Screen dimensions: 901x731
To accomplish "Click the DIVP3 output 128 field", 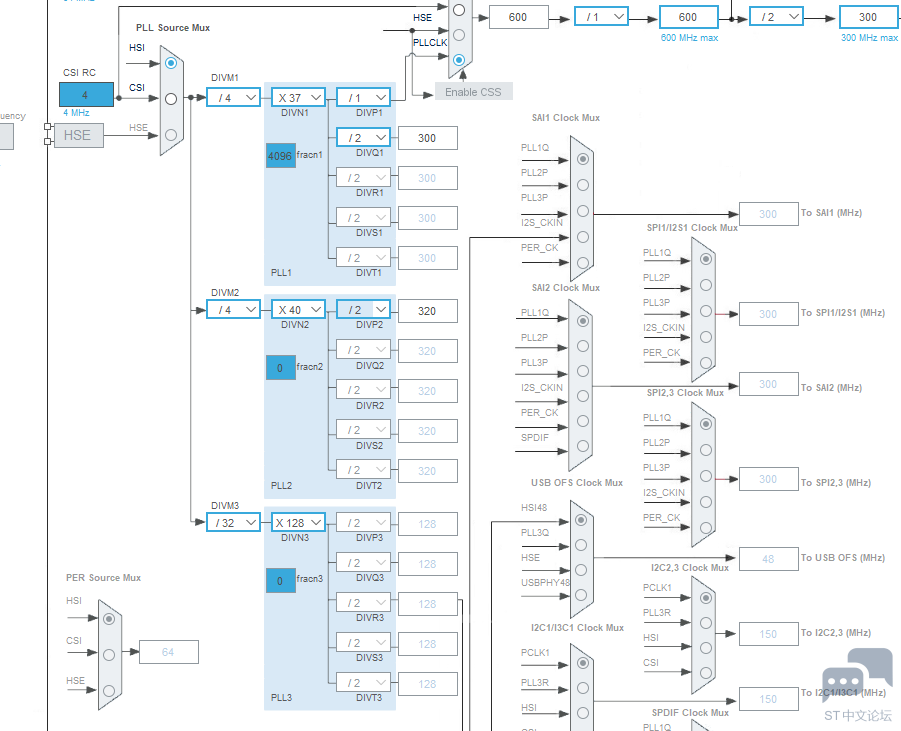I will (x=428, y=524).
